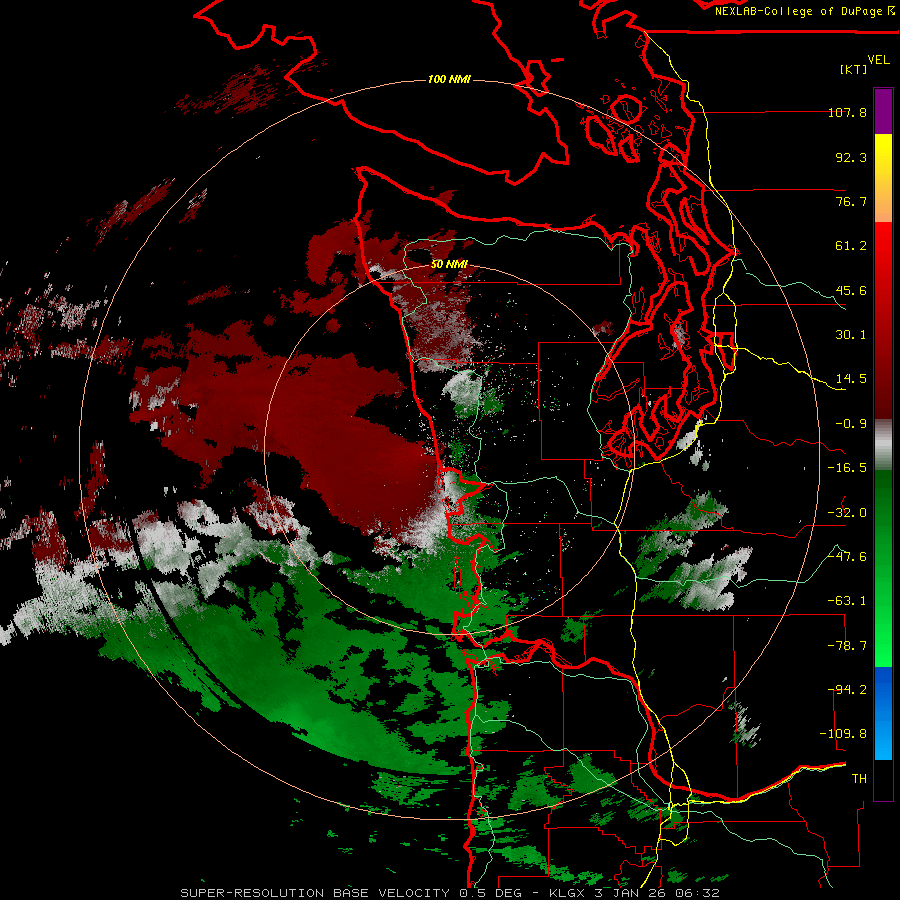900x900 pixels.
Task: Click the -109.8 legend value
Action: (x=843, y=734)
